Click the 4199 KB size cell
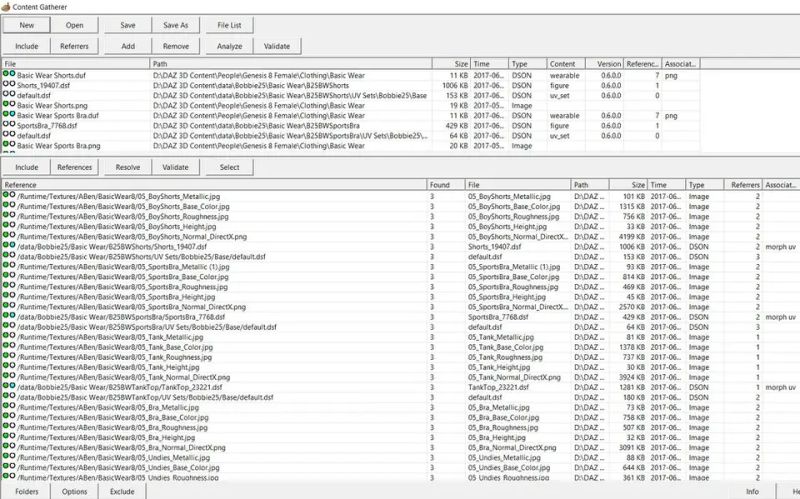 coord(632,237)
